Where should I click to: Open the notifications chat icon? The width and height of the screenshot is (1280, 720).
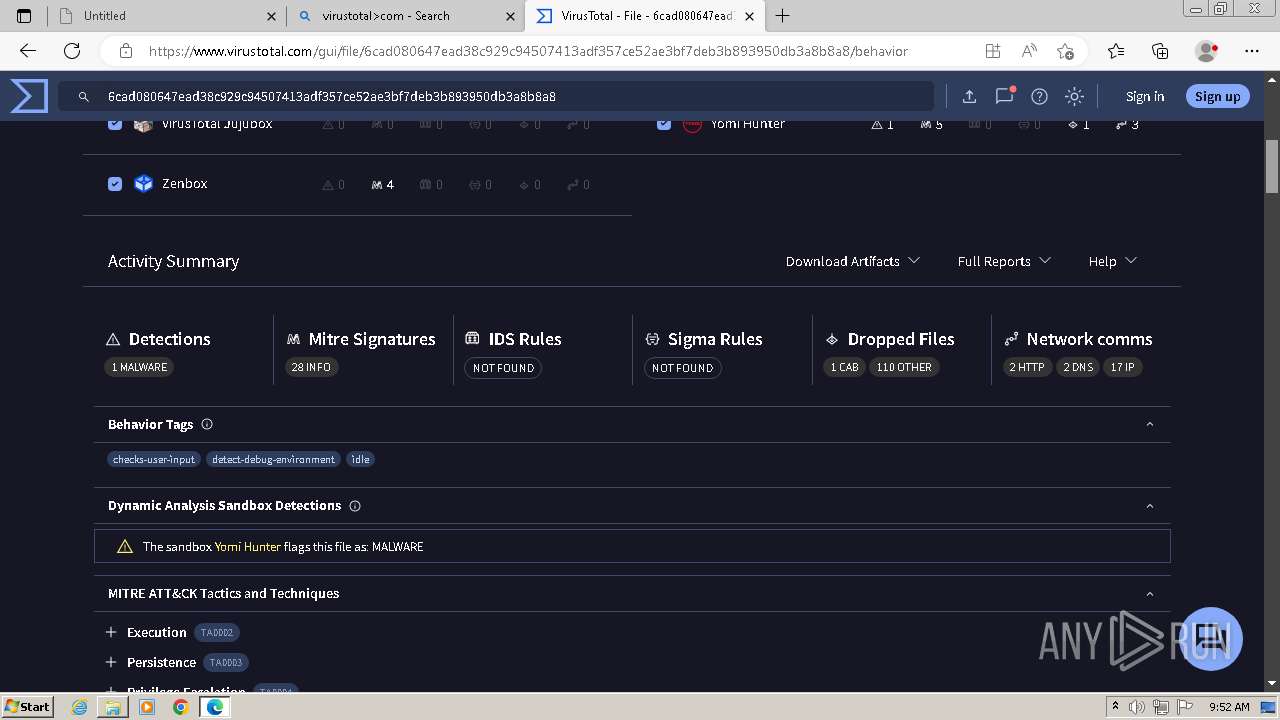[x=1004, y=96]
